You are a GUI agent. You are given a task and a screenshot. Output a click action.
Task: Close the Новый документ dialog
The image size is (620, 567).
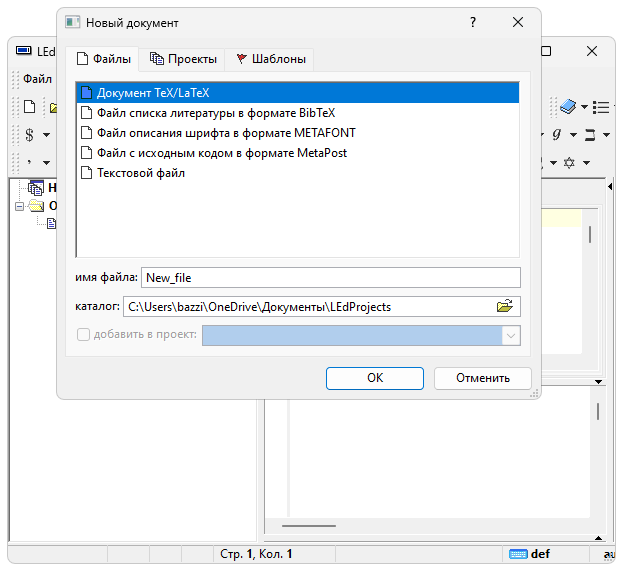tap(518, 22)
